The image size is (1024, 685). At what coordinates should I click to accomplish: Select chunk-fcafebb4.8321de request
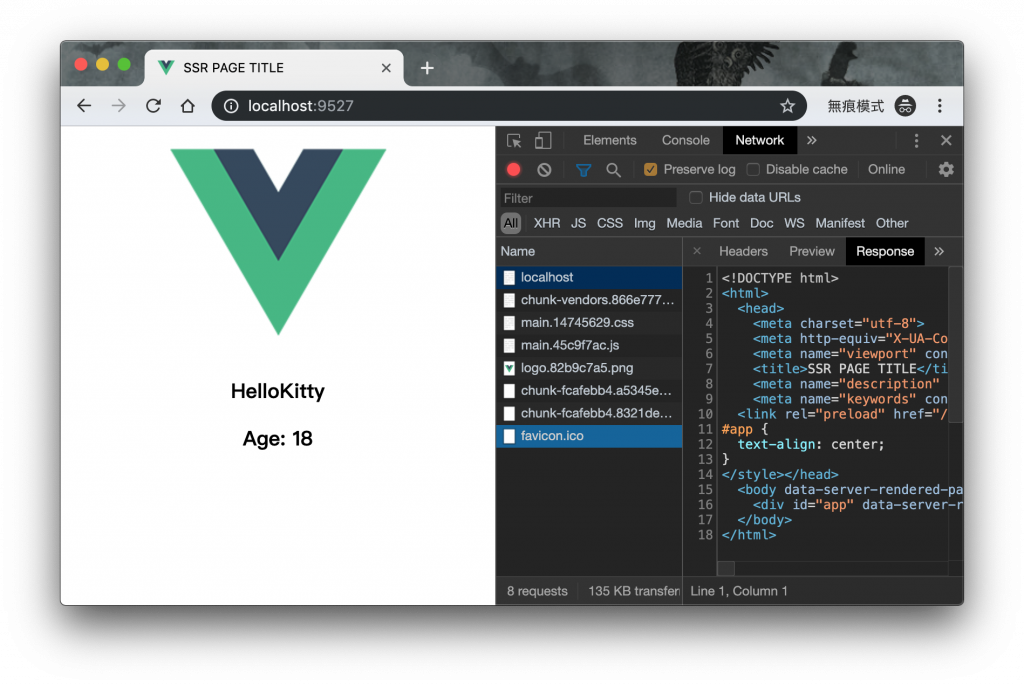589,413
